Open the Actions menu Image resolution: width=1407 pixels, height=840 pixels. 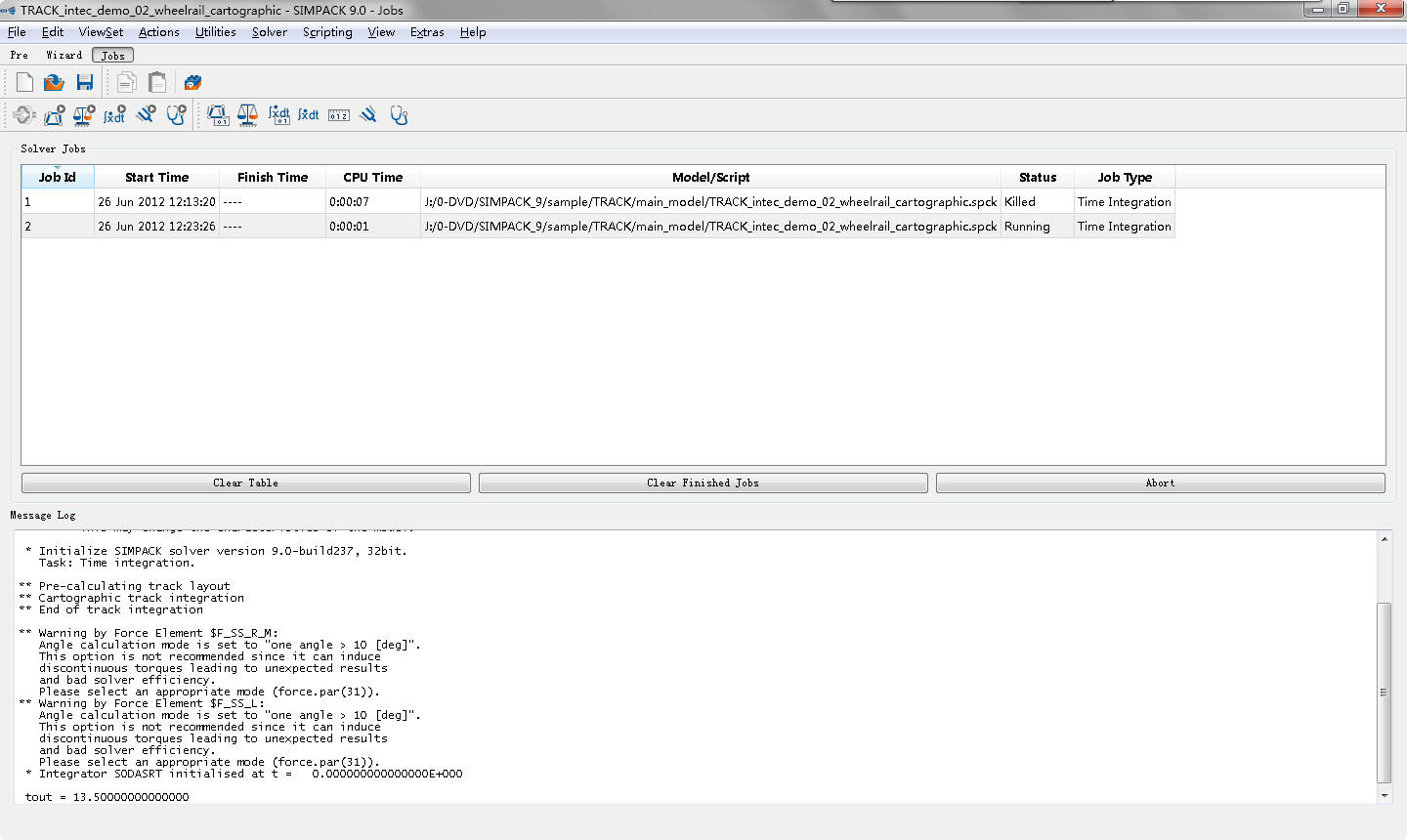click(x=159, y=32)
